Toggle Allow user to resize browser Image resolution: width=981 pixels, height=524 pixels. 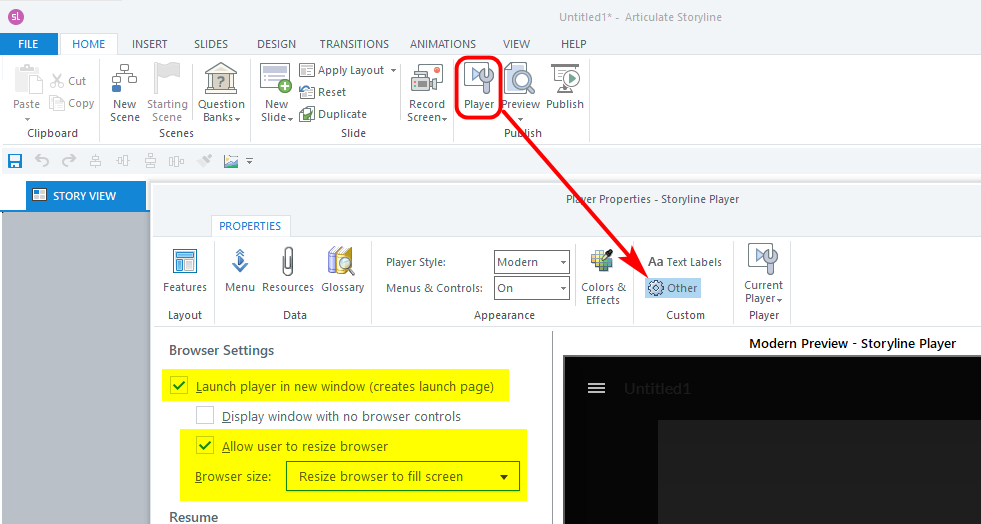point(205,446)
